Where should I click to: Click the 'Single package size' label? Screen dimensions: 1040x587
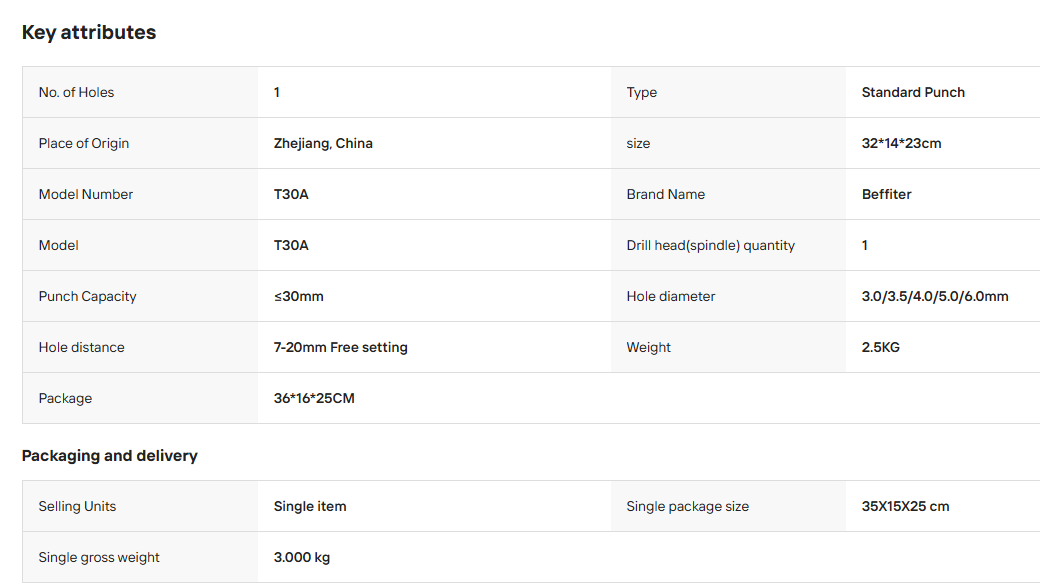pyautogui.click(x=687, y=507)
